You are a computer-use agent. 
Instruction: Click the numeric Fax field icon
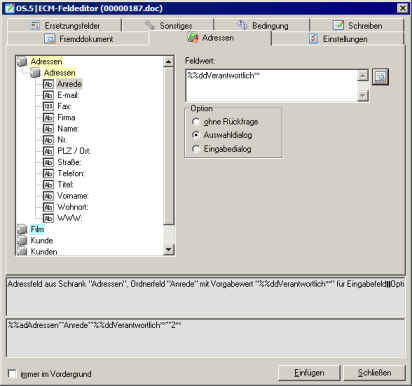click(x=48, y=106)
